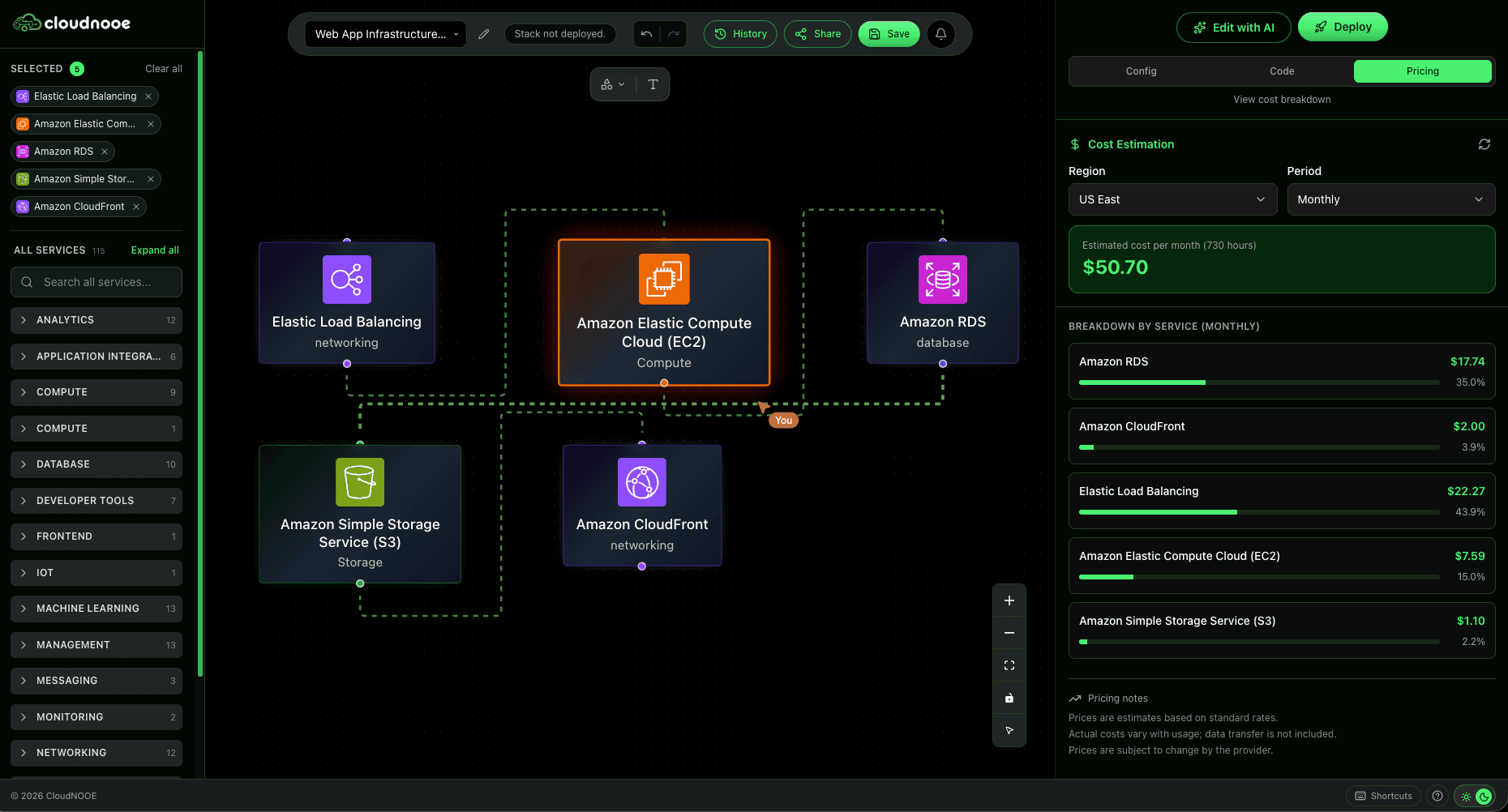Screen dimensions: 1508x812
Task: Remove Amazon RDS chip
Action: coord(105,152)
